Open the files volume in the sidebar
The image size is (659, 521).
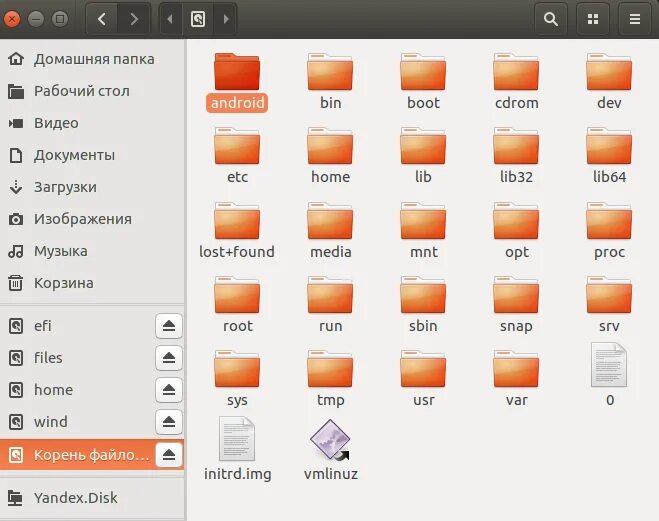tap(76, 358)
